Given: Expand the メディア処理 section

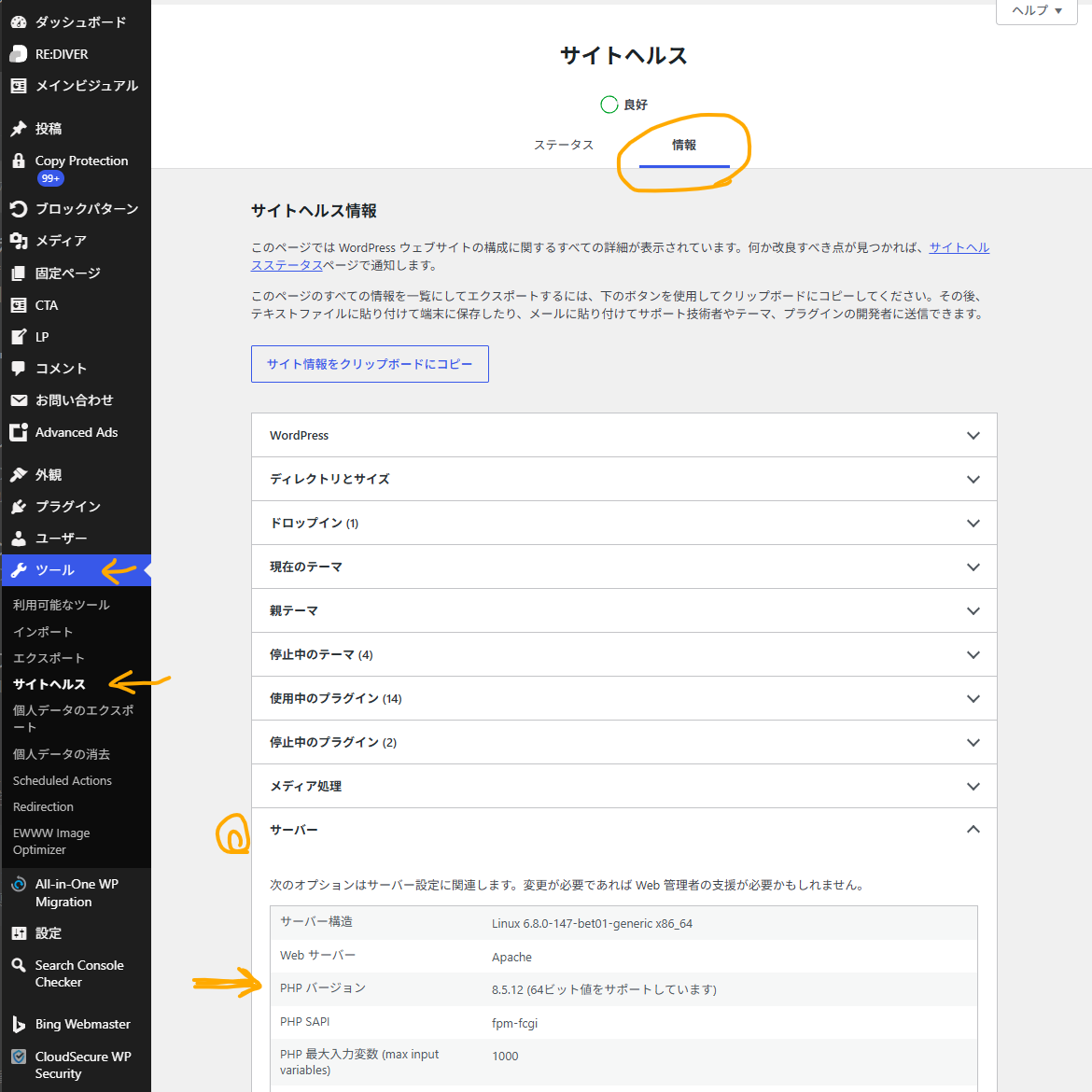Looking at the screenshot, I should [624, 786].
